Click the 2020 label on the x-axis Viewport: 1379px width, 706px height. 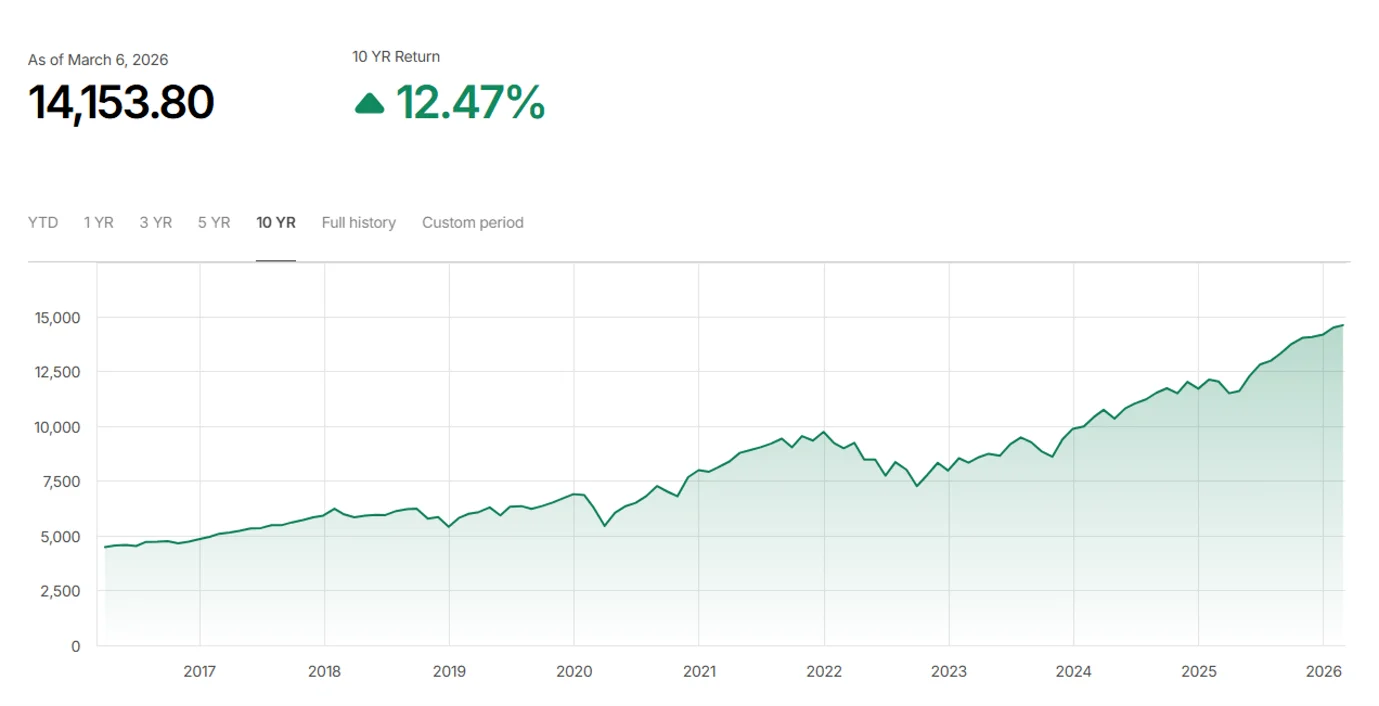click(x=574, y=671)
